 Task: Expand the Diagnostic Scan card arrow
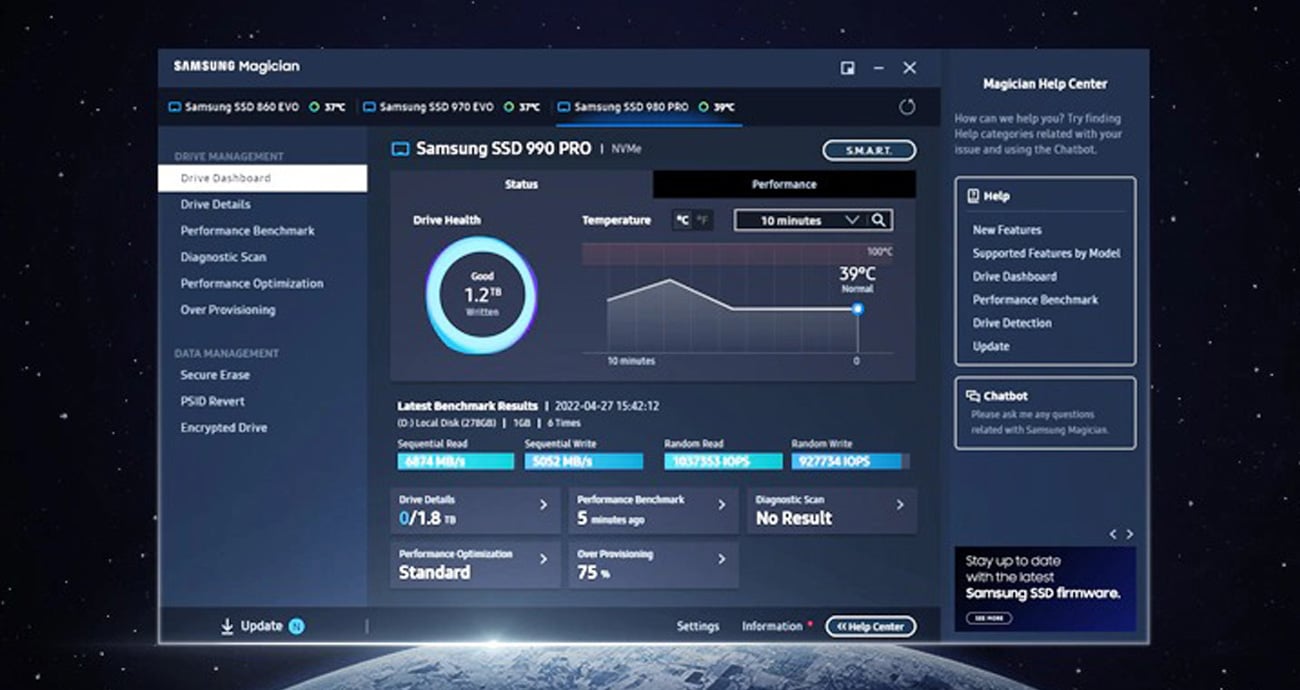[x=900, y=505]
